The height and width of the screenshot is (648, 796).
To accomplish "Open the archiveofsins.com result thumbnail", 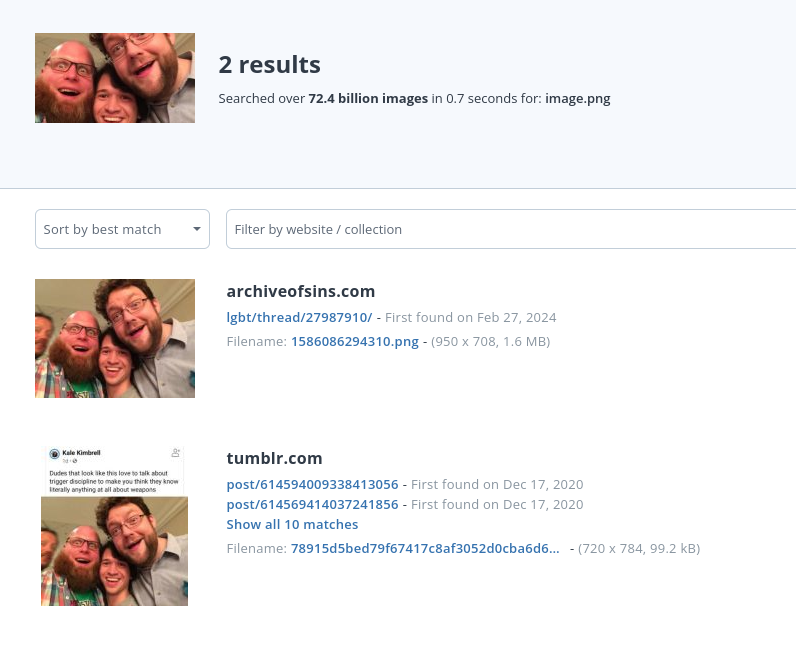I will 115,338.
